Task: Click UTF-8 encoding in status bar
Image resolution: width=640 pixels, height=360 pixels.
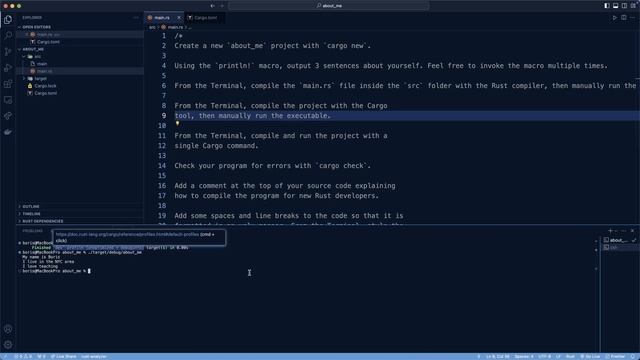Action: (x=544, y=356)
